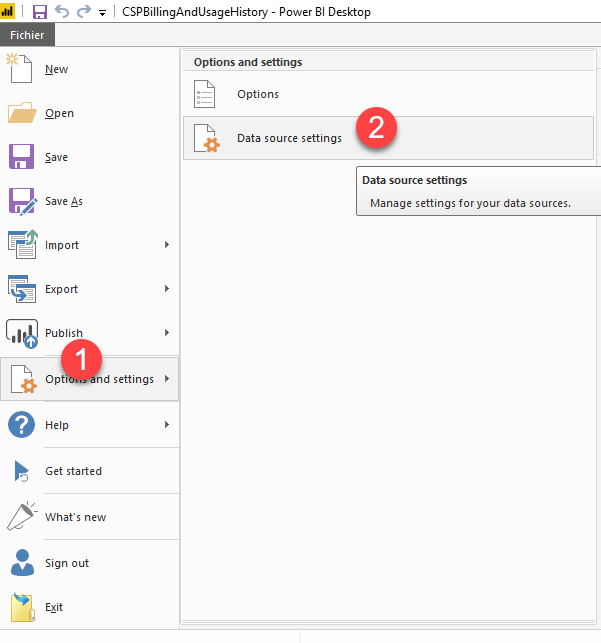Viewport: 601px width, 643px height.
Task: Select Exit entry
Action: (x=54, y=607)
